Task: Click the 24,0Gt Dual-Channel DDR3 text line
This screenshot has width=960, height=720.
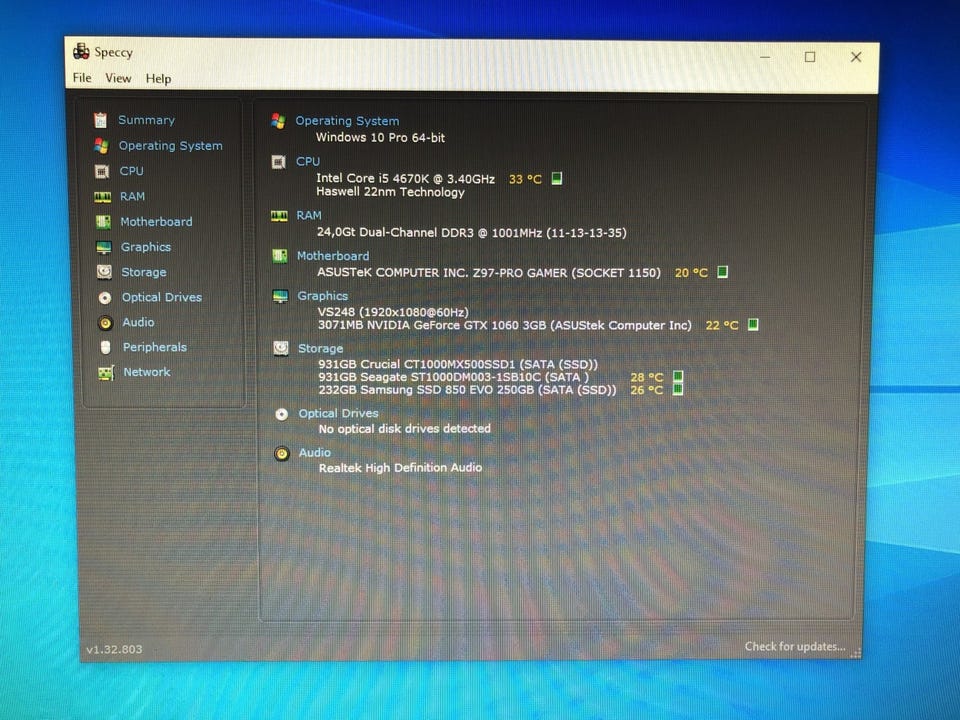Action: pyautogui.click(x=471, y=233)
